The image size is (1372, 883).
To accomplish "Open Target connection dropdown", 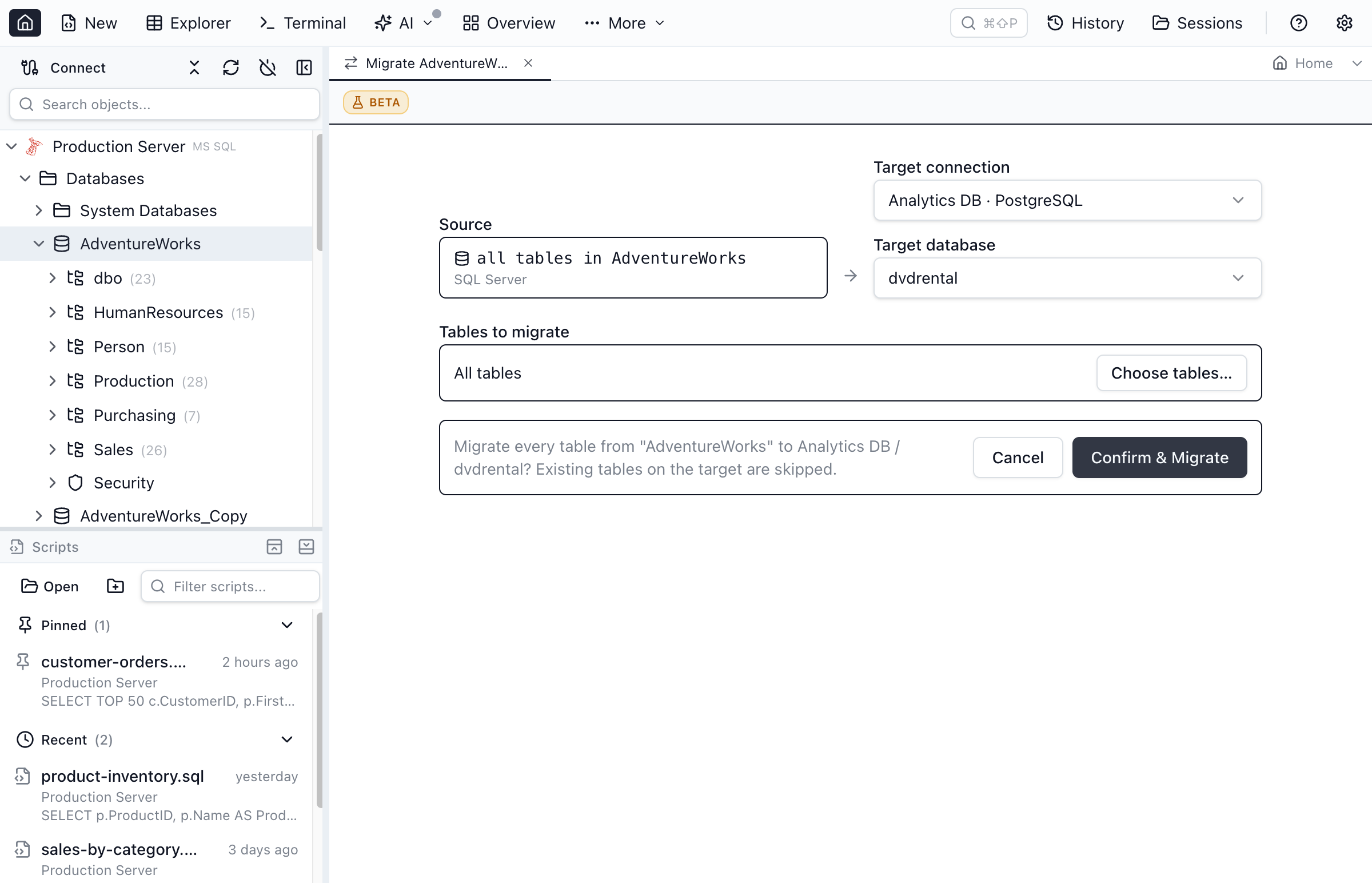I will [x=1067, y=200].
